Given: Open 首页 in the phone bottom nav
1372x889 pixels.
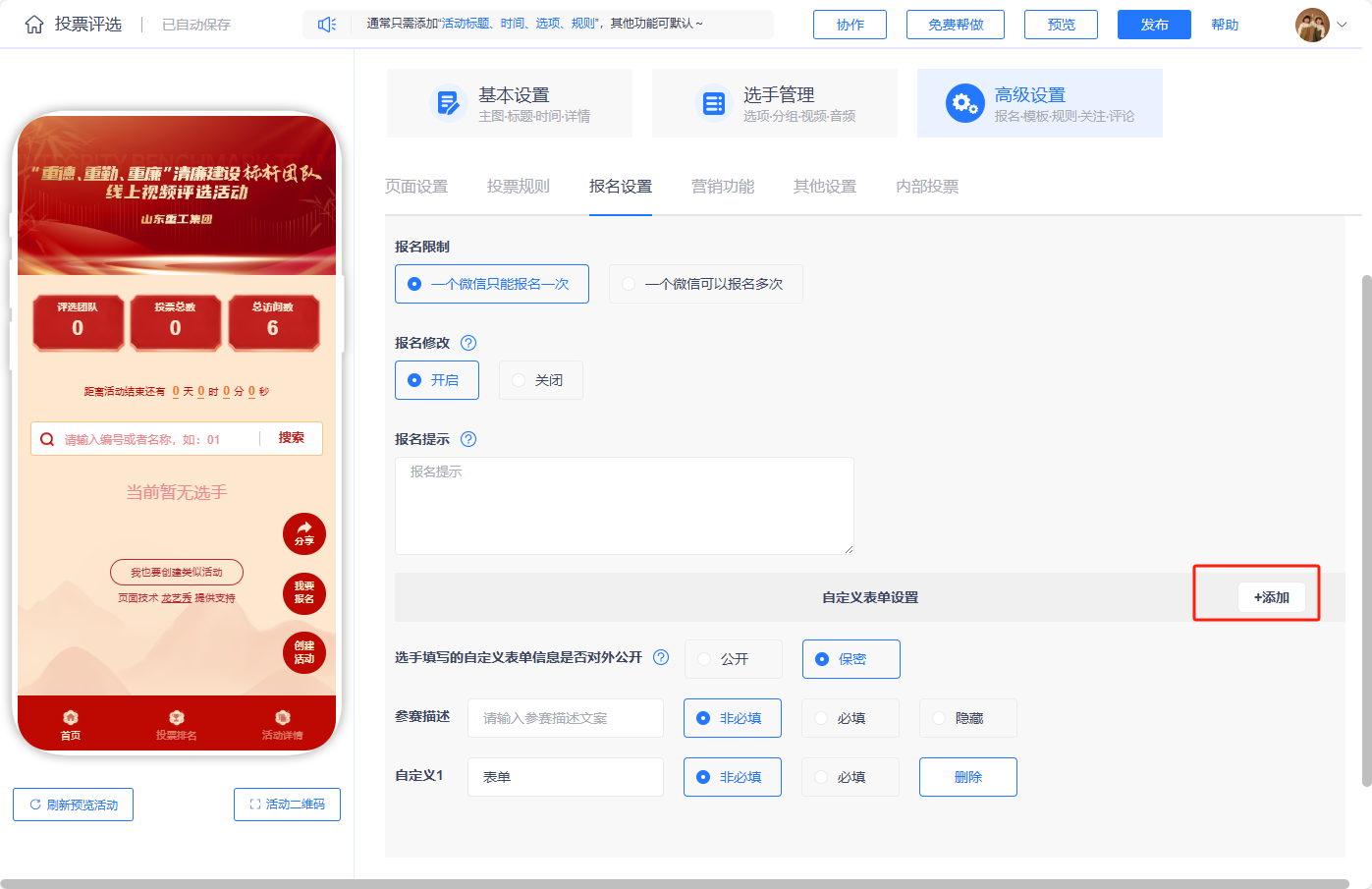Looking at the screenshot, I should coord(71,725).
